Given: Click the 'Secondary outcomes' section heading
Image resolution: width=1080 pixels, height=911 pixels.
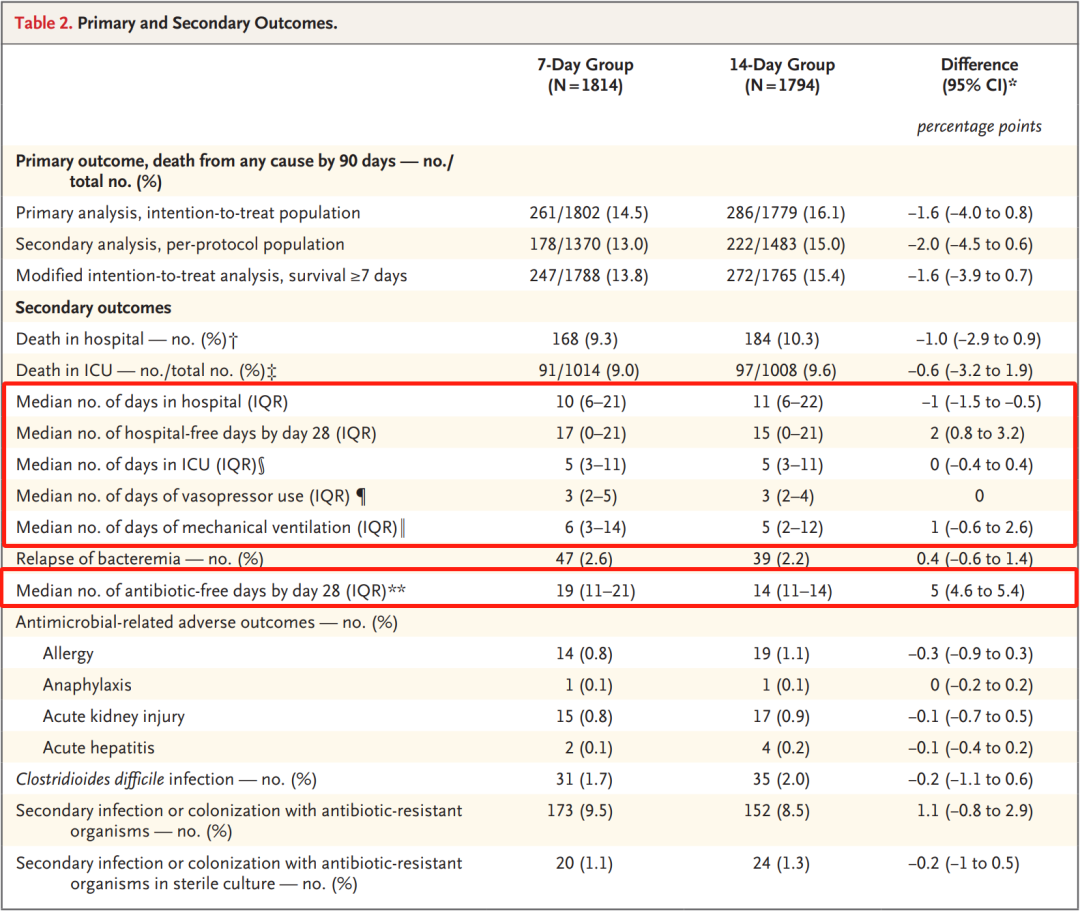Looking at the screenshot, I should 93,307.
